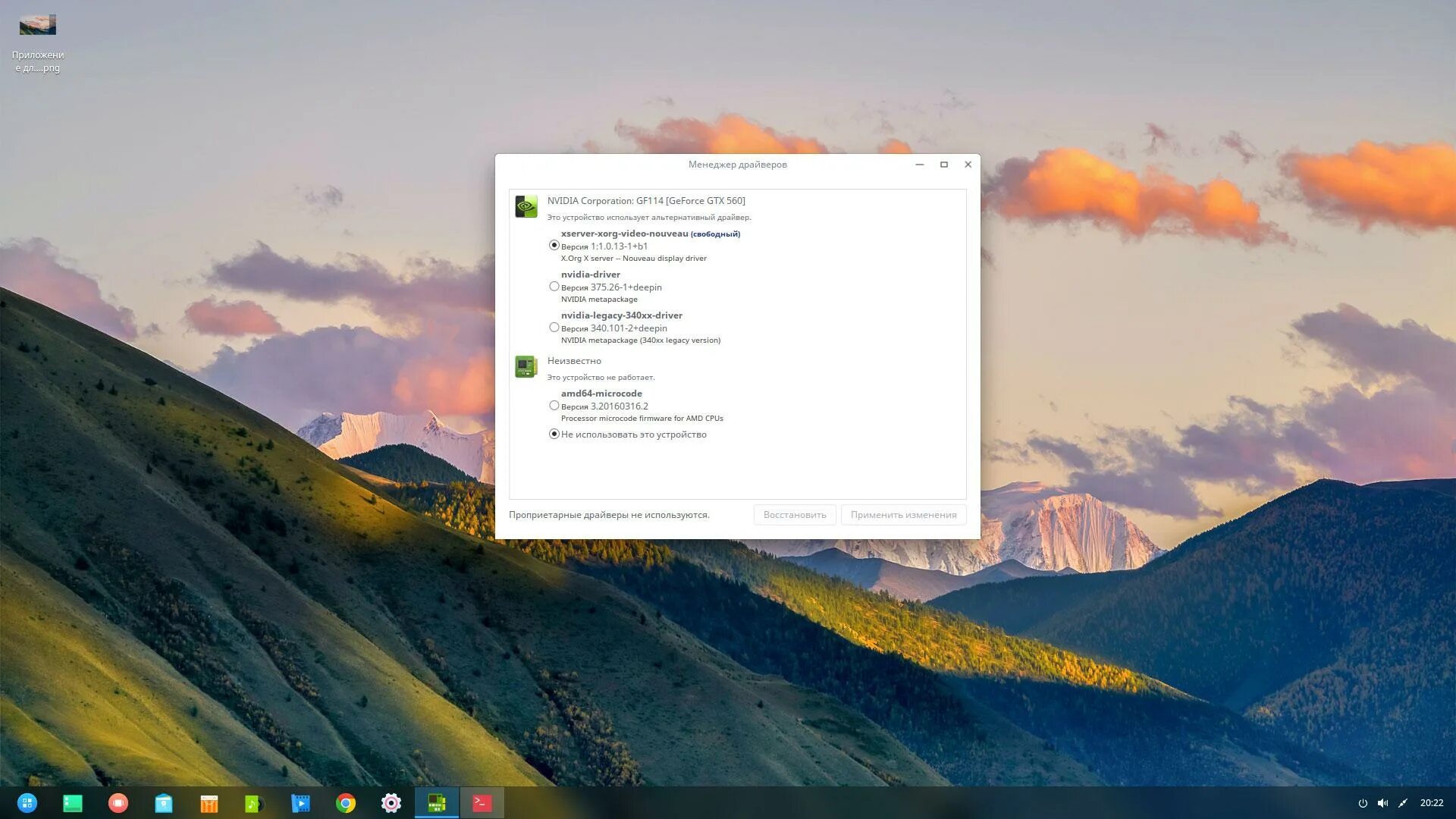Open the PNG file on desktop

coord(37,26)
